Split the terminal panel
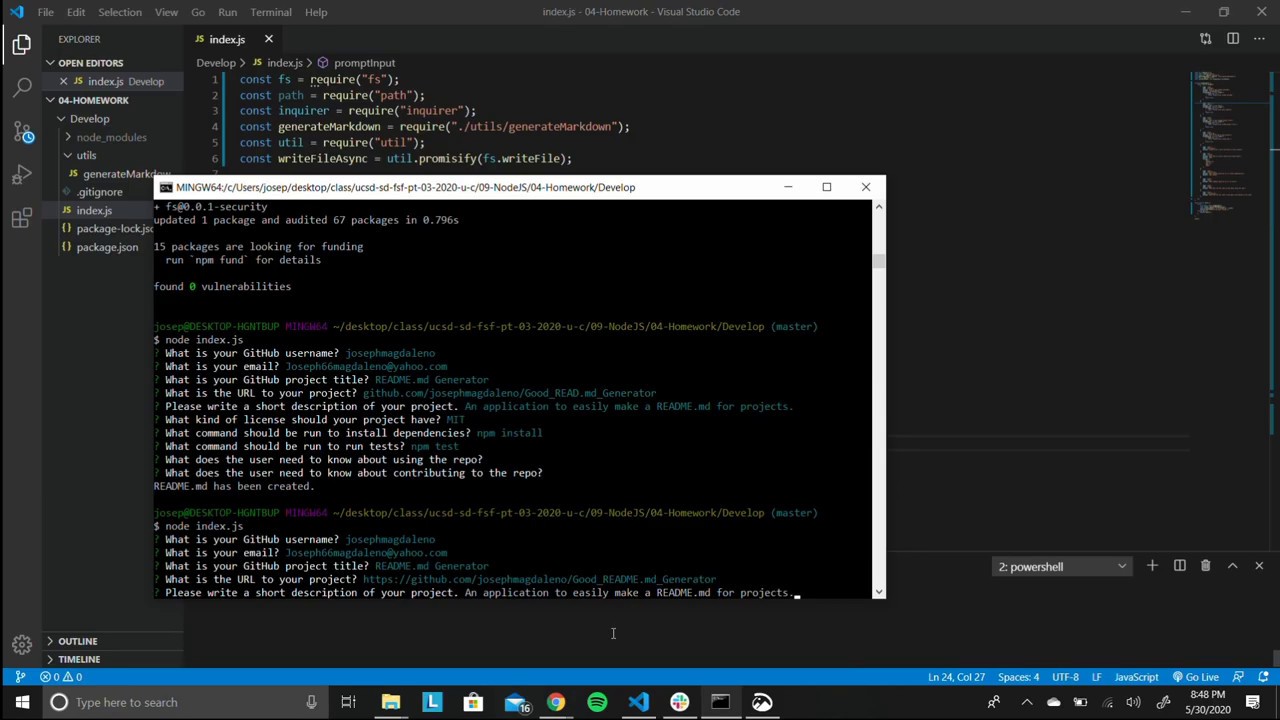 point(1179,566)
